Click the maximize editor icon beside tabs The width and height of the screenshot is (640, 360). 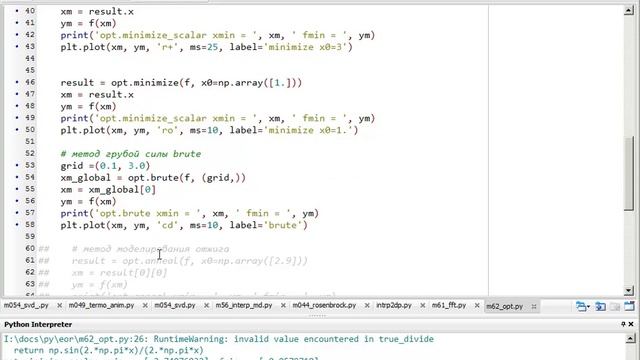point(629,306)
